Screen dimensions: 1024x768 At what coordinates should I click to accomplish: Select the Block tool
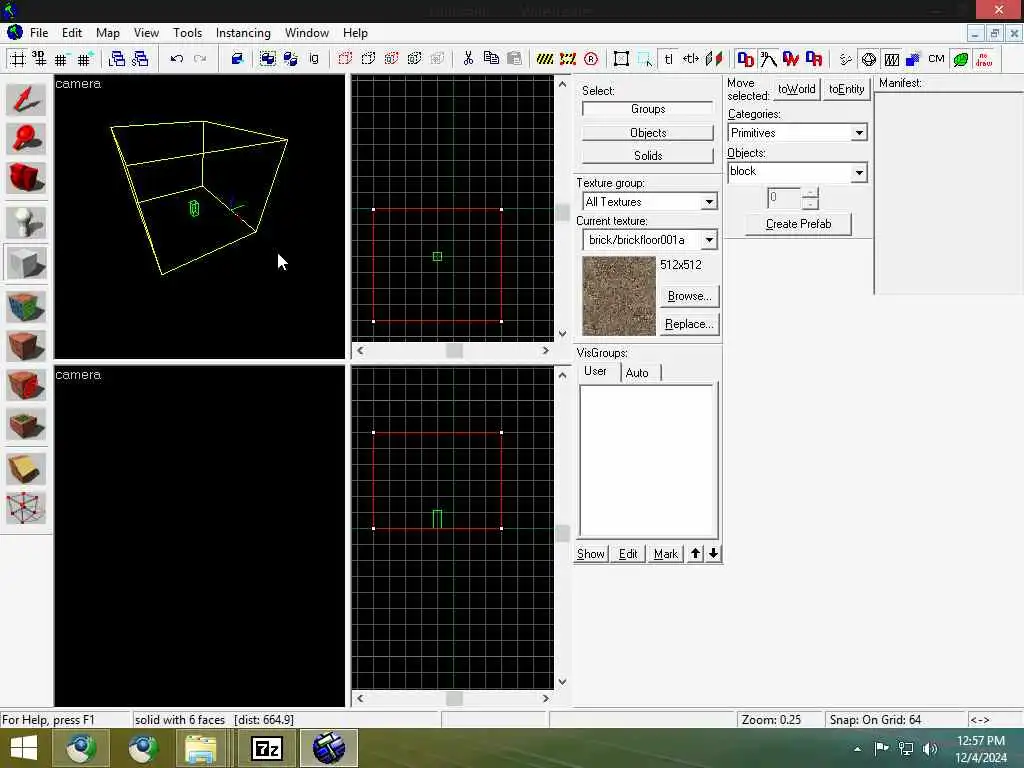tap(26, 263)
